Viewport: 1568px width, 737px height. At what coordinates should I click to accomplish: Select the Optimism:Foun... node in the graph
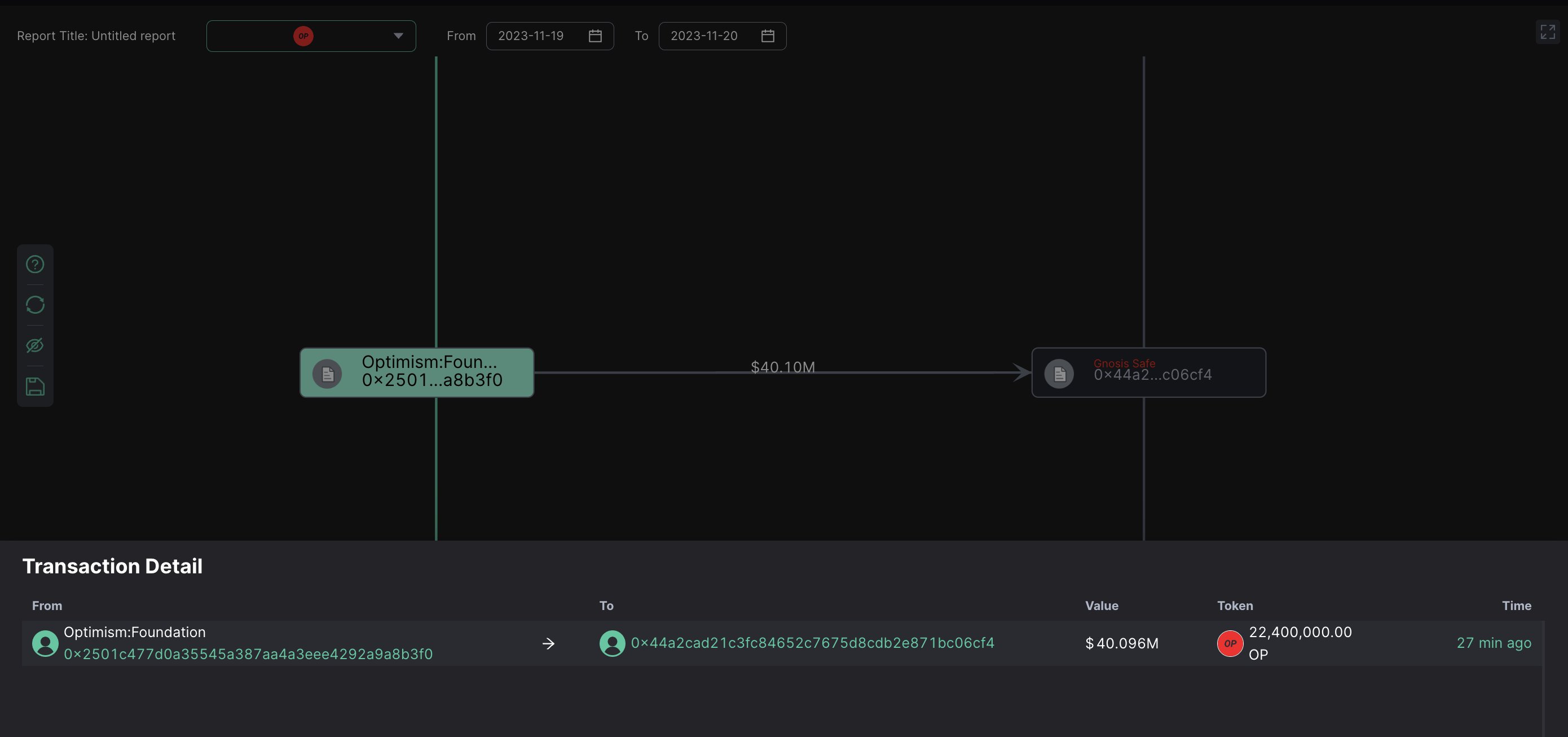417,373
